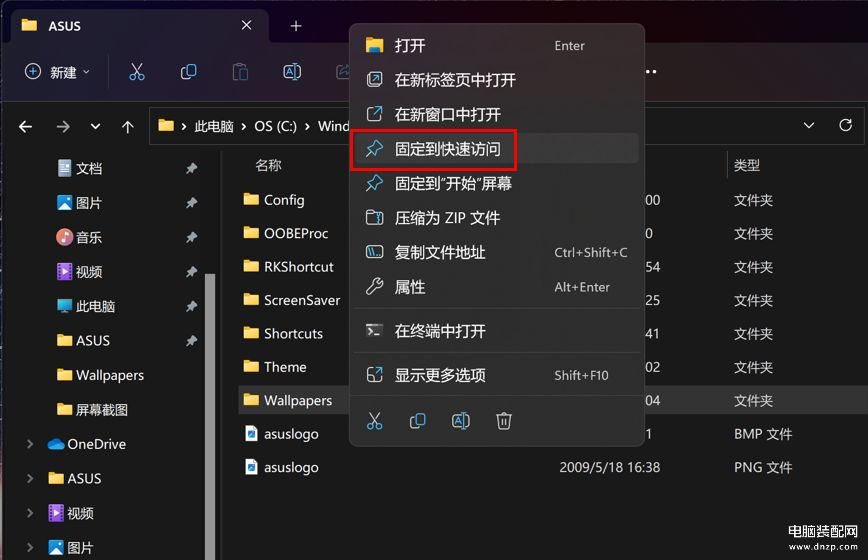
Task: Click the Rename icon at context menu bottom
Action: [x=461, y=421]
